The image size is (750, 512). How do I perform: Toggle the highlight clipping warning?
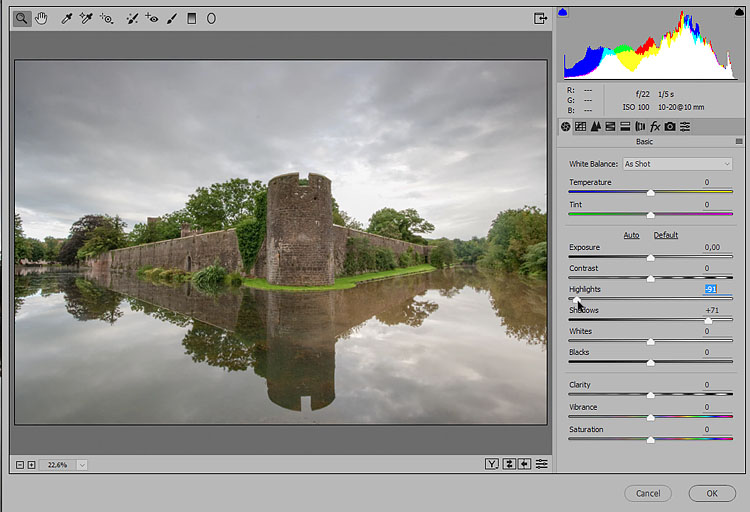(739, 13)
